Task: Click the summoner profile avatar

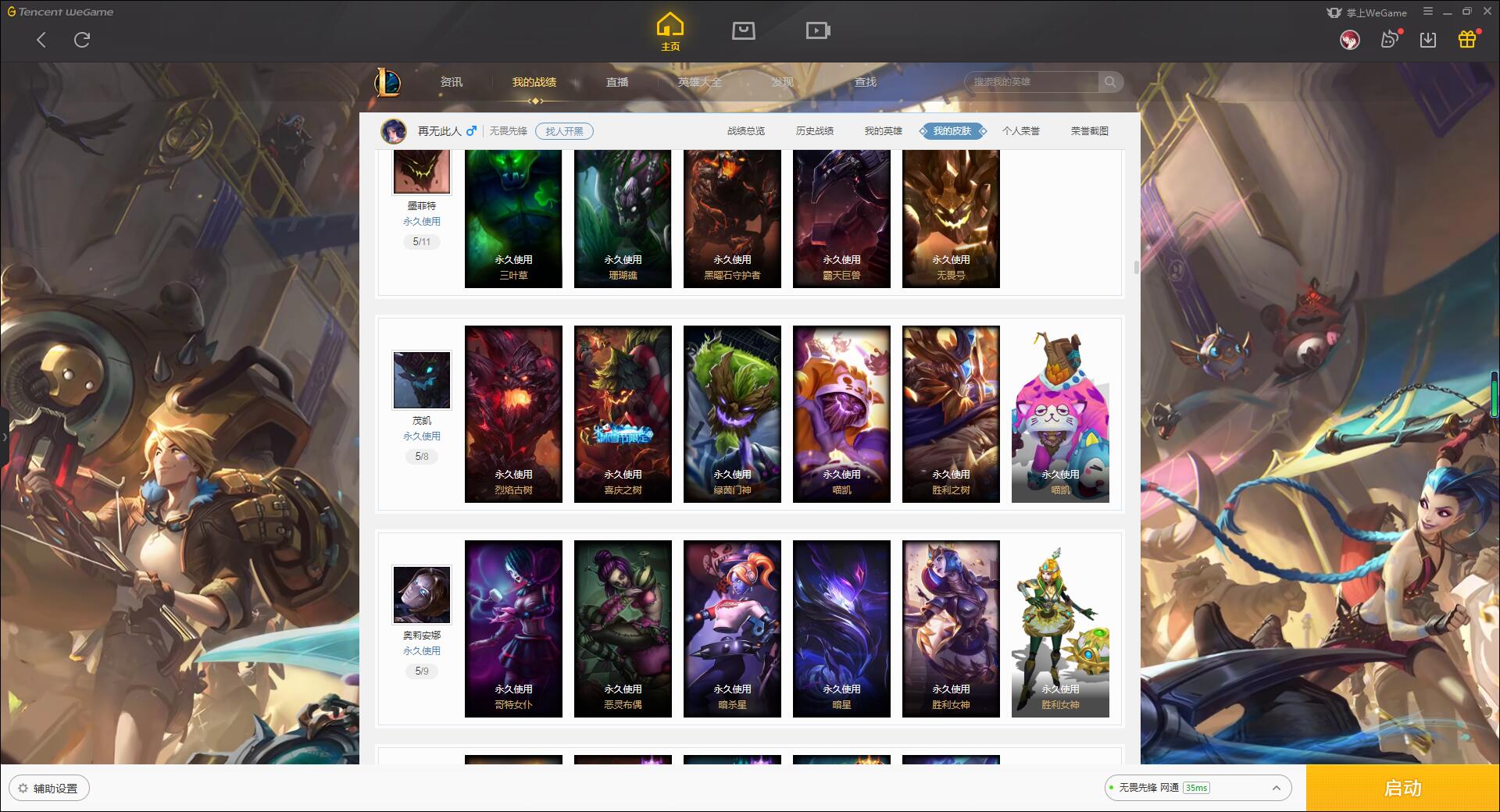Action: (x=394, y=131)
